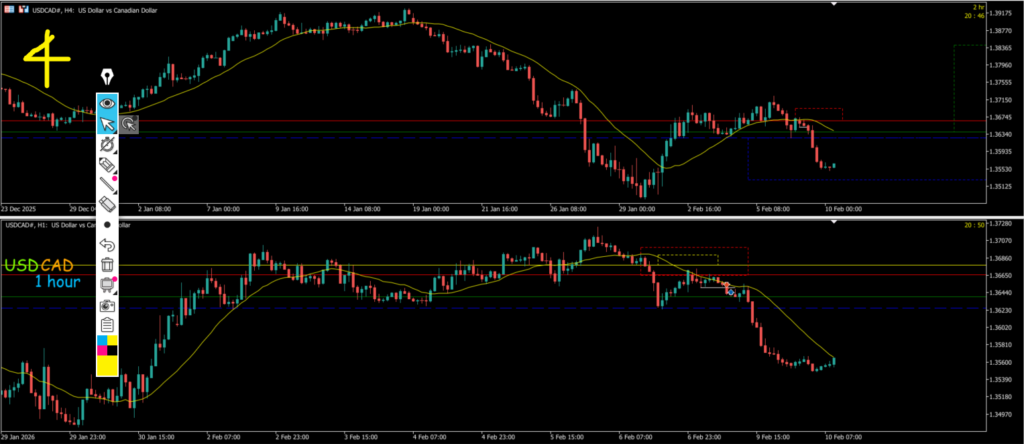Screen dimensions: 1024x444
Task: Expand the whiteboard screen tool options
Action: coord(107,285)
